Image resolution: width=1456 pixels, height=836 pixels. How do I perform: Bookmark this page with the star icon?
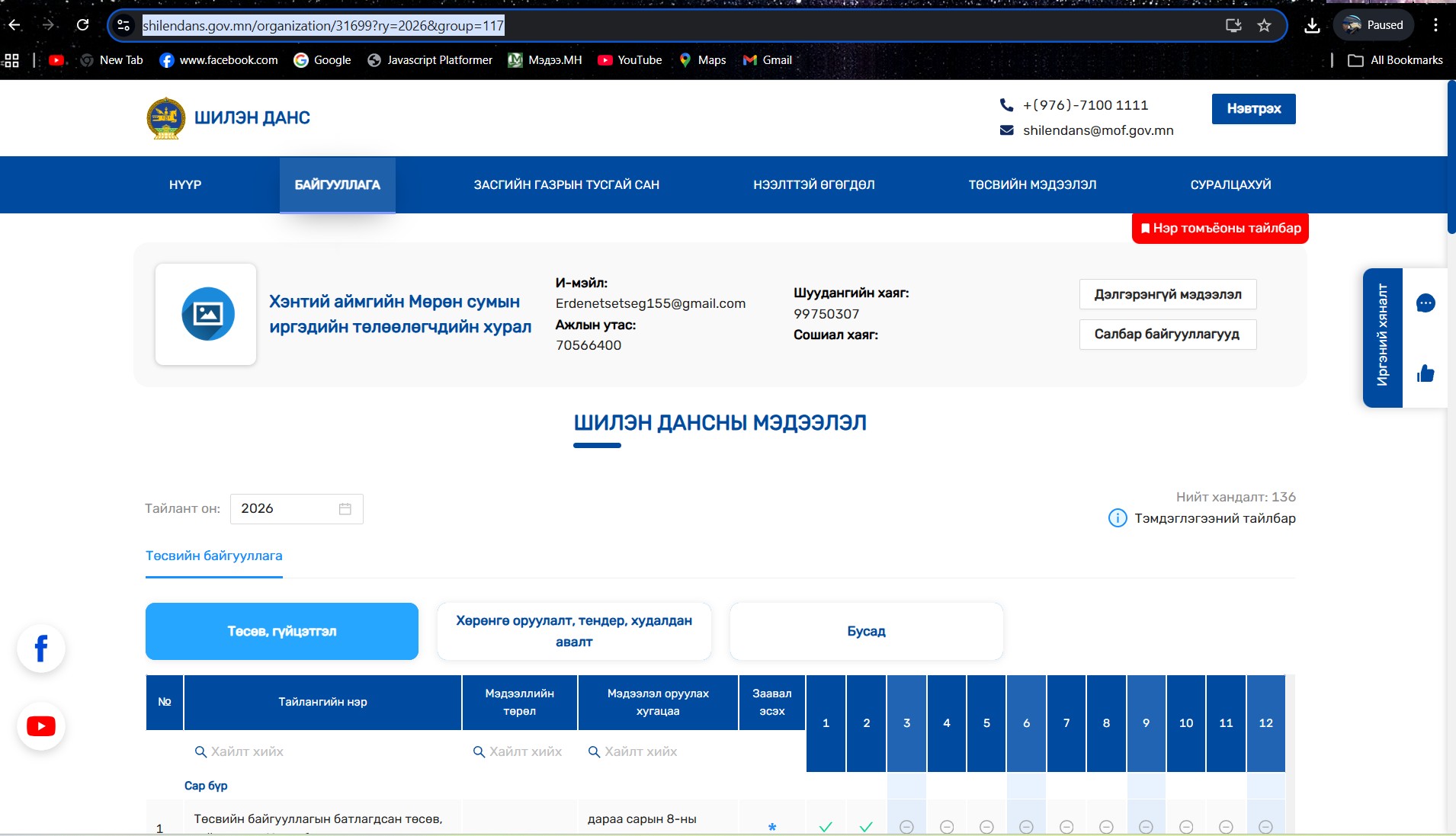(x=1264, y=25)
